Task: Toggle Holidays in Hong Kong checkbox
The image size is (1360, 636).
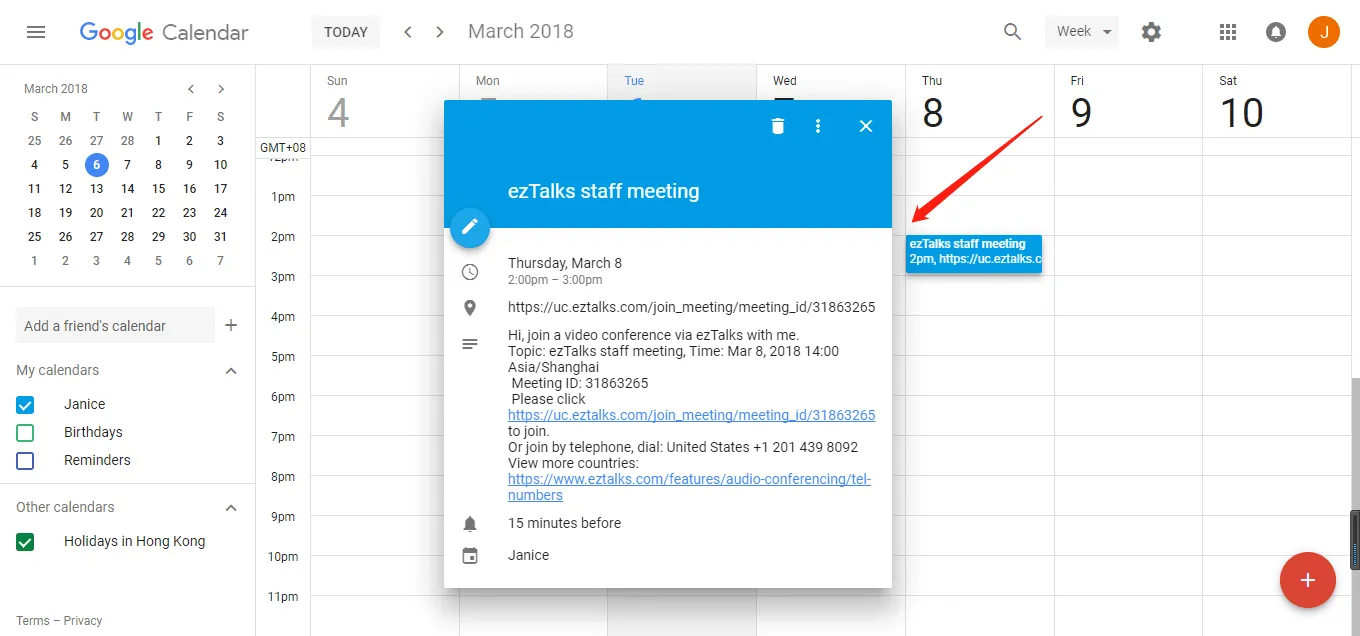Action: (25, 542)
